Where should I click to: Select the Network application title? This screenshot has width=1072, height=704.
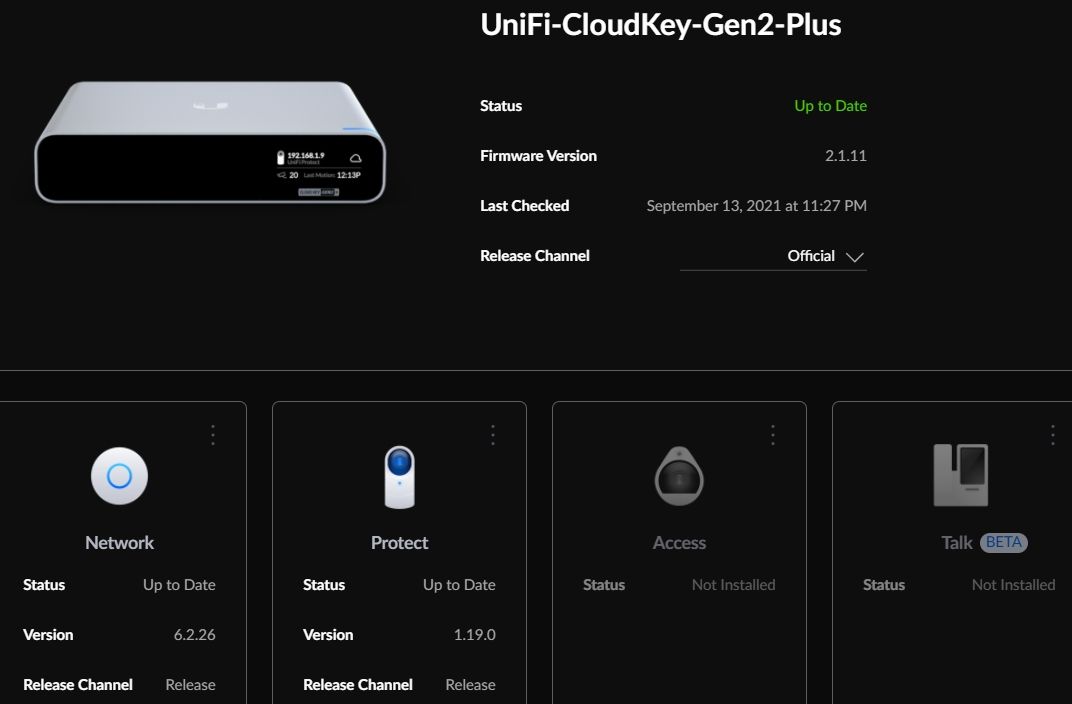[119, 543]
